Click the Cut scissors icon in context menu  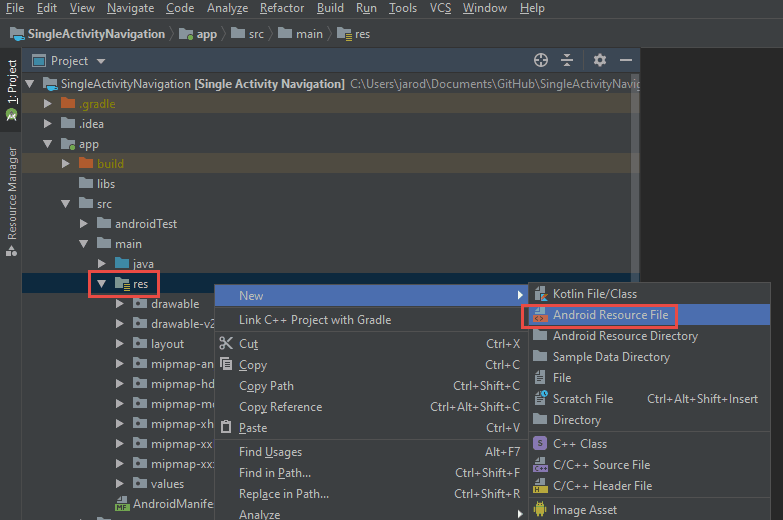pyautogui.click(x=225, y=344)
